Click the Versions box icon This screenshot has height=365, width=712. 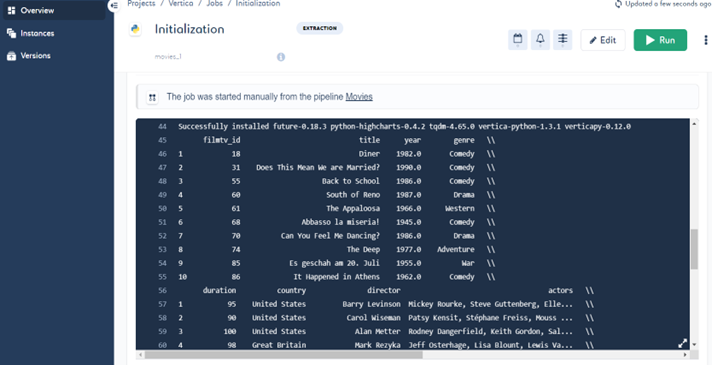tap(11, 56)
